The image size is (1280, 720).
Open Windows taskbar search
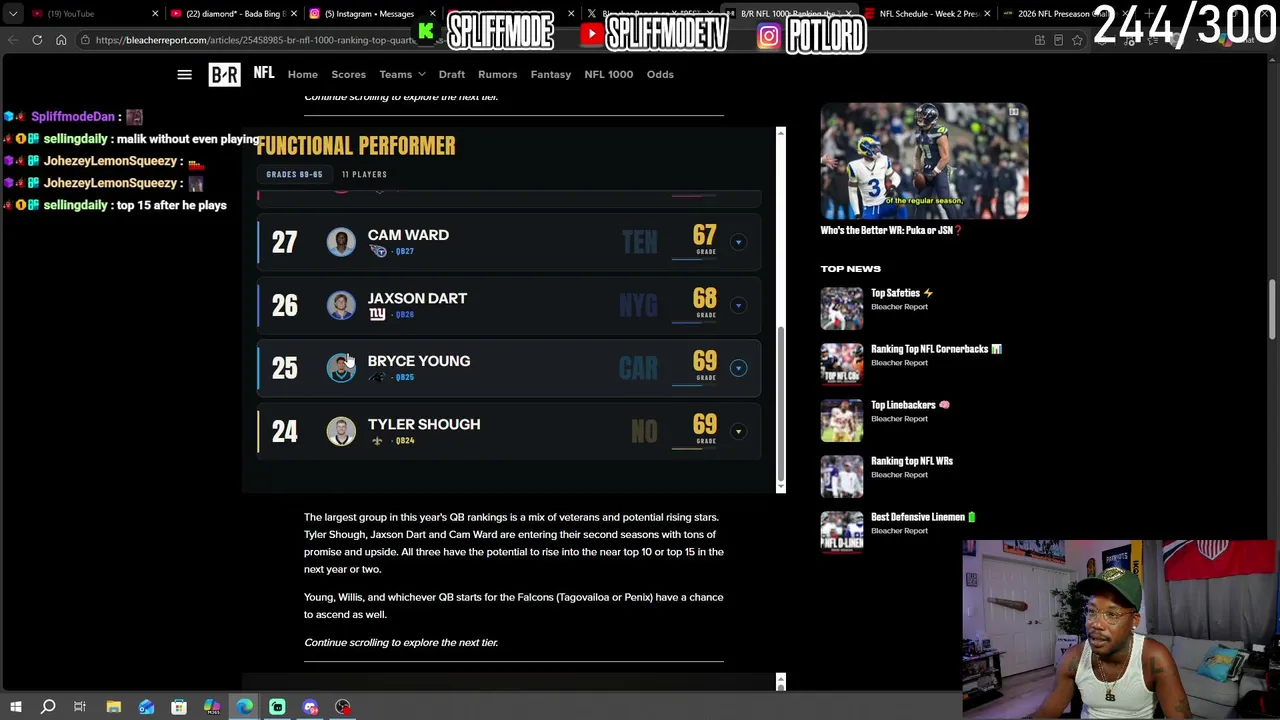[48, 707]
